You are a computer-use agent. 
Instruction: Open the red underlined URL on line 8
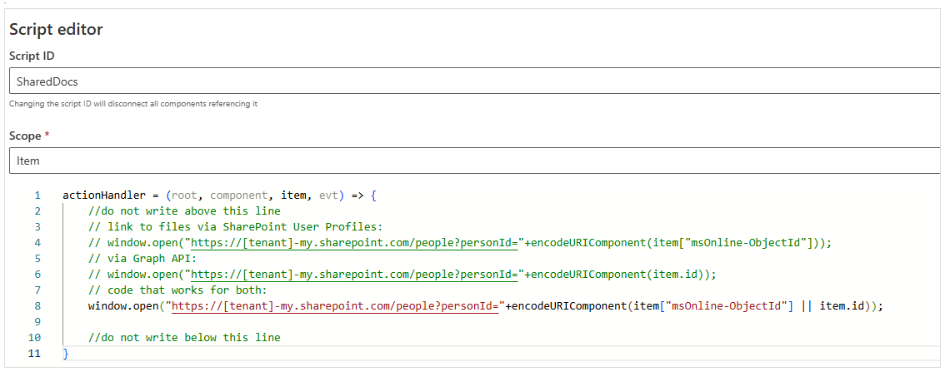pos(336,306)
